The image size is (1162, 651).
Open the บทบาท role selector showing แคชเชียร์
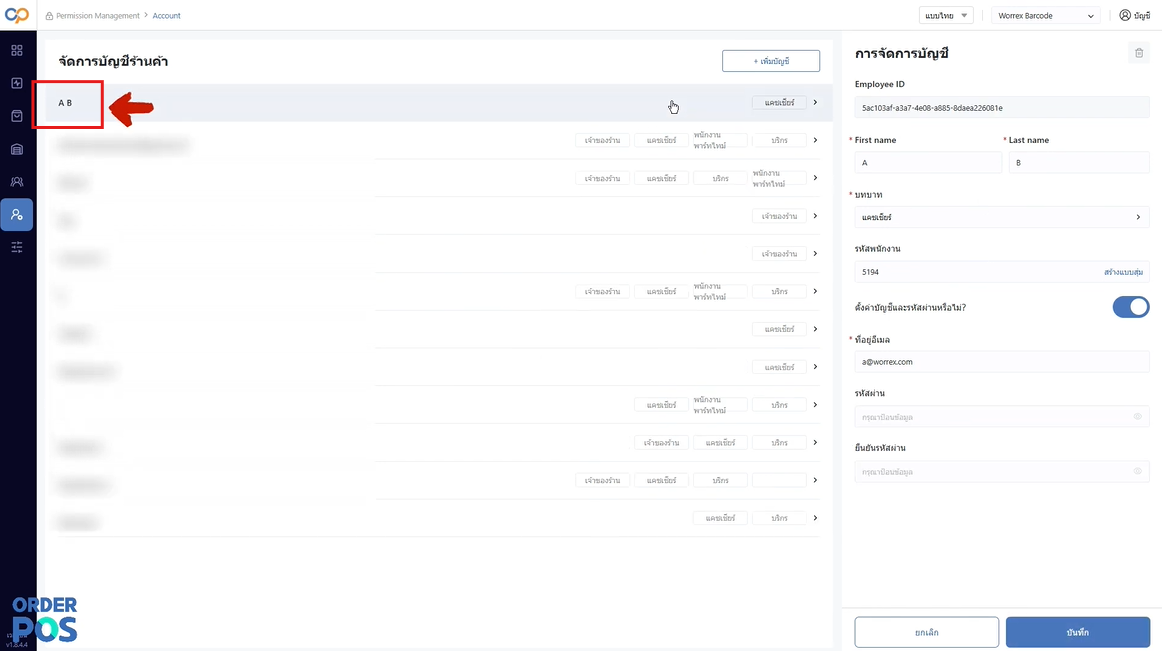1002,217
